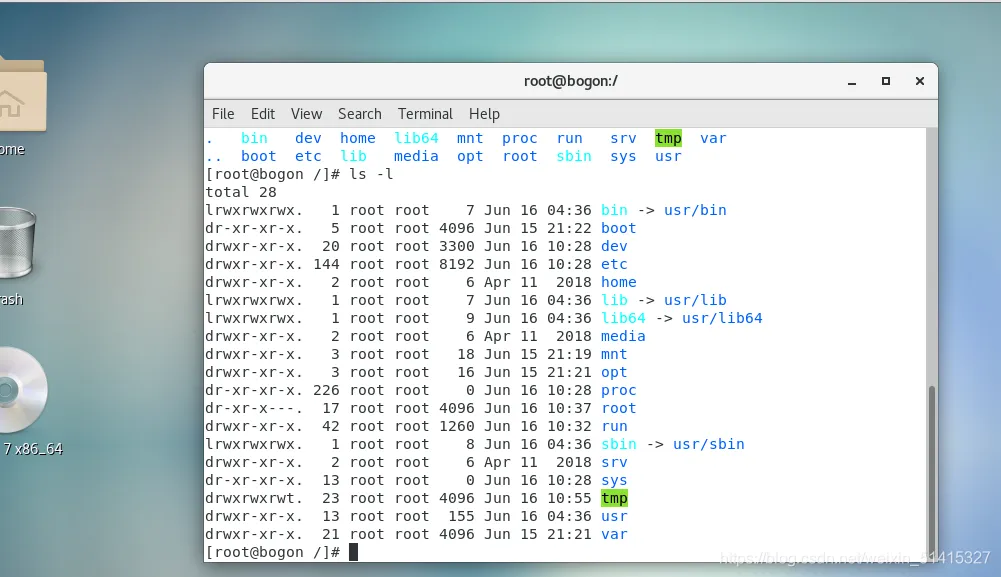Click 'dev' in the long listing

614,246
